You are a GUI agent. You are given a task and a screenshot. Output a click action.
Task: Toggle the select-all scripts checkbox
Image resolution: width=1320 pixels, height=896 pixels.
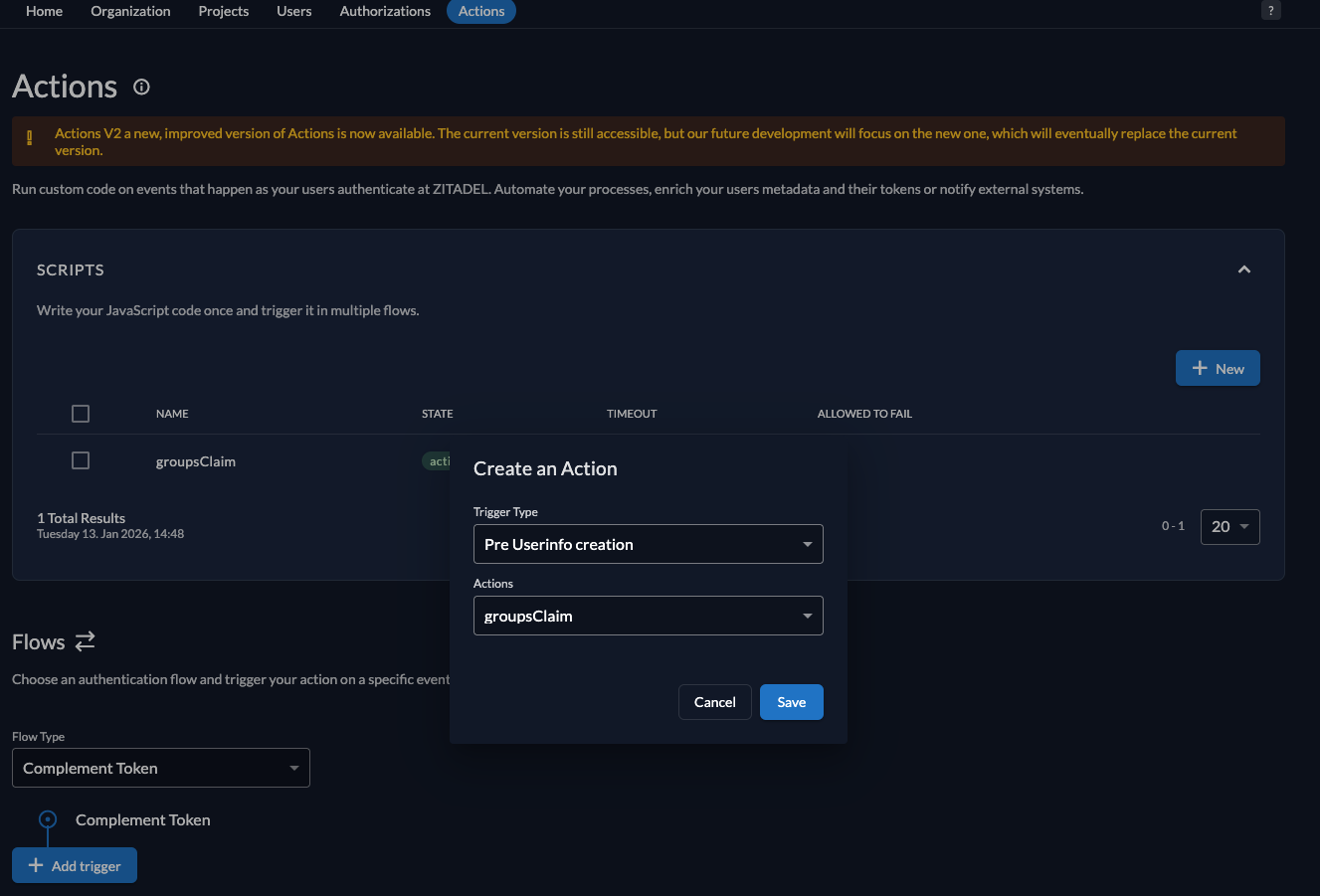[81, 414]
